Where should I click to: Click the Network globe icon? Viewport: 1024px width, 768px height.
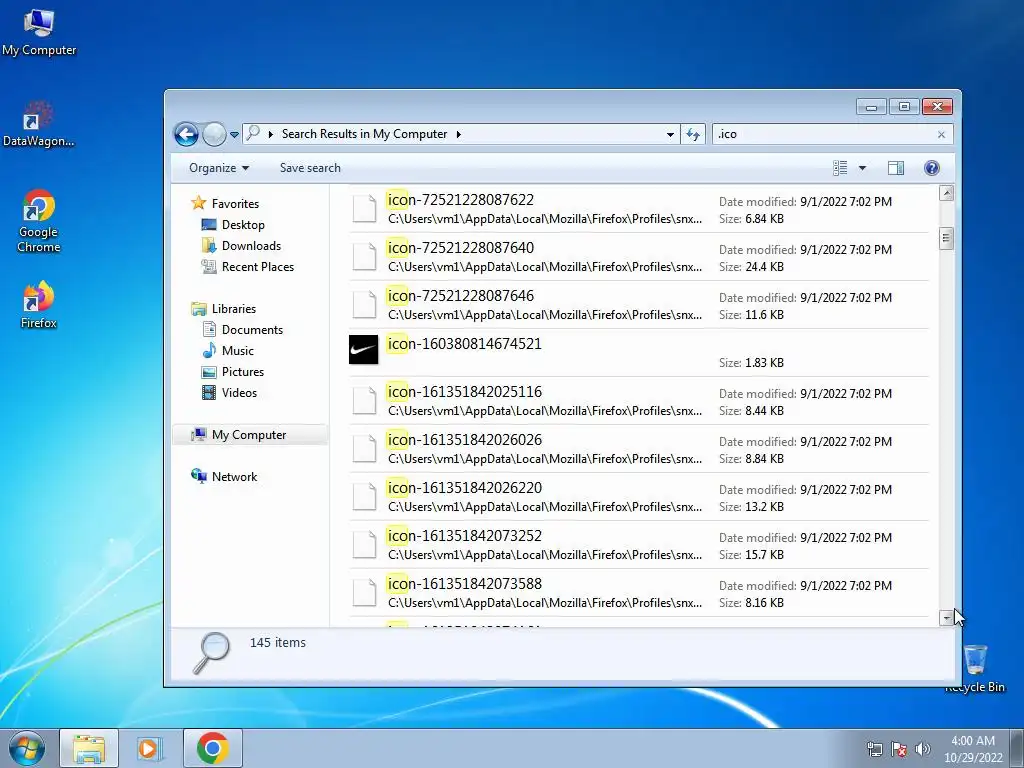click(199, 476)
